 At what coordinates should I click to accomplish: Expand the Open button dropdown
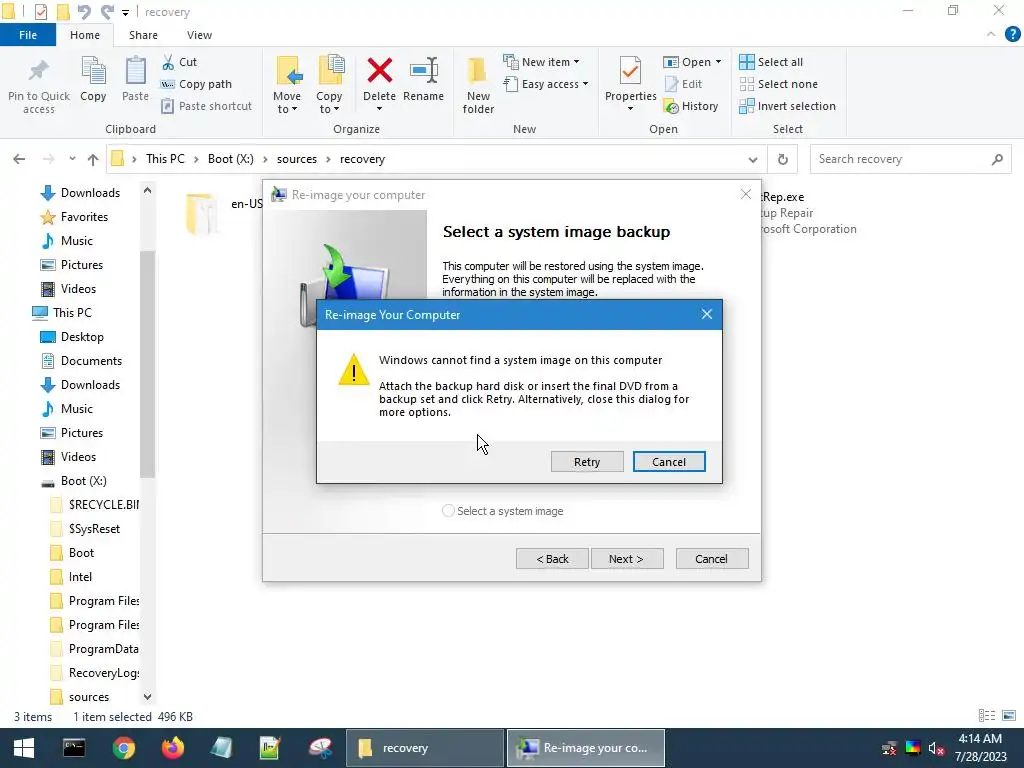tap(718, 62)
